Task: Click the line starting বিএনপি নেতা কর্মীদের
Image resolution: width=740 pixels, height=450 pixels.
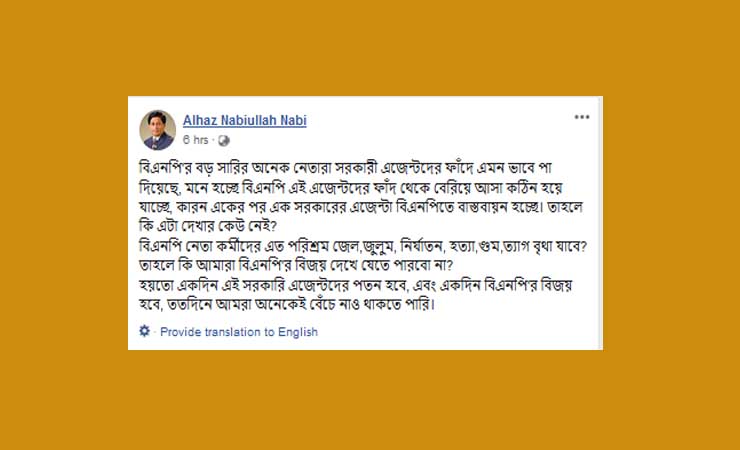Action: (x=363, y=246)
